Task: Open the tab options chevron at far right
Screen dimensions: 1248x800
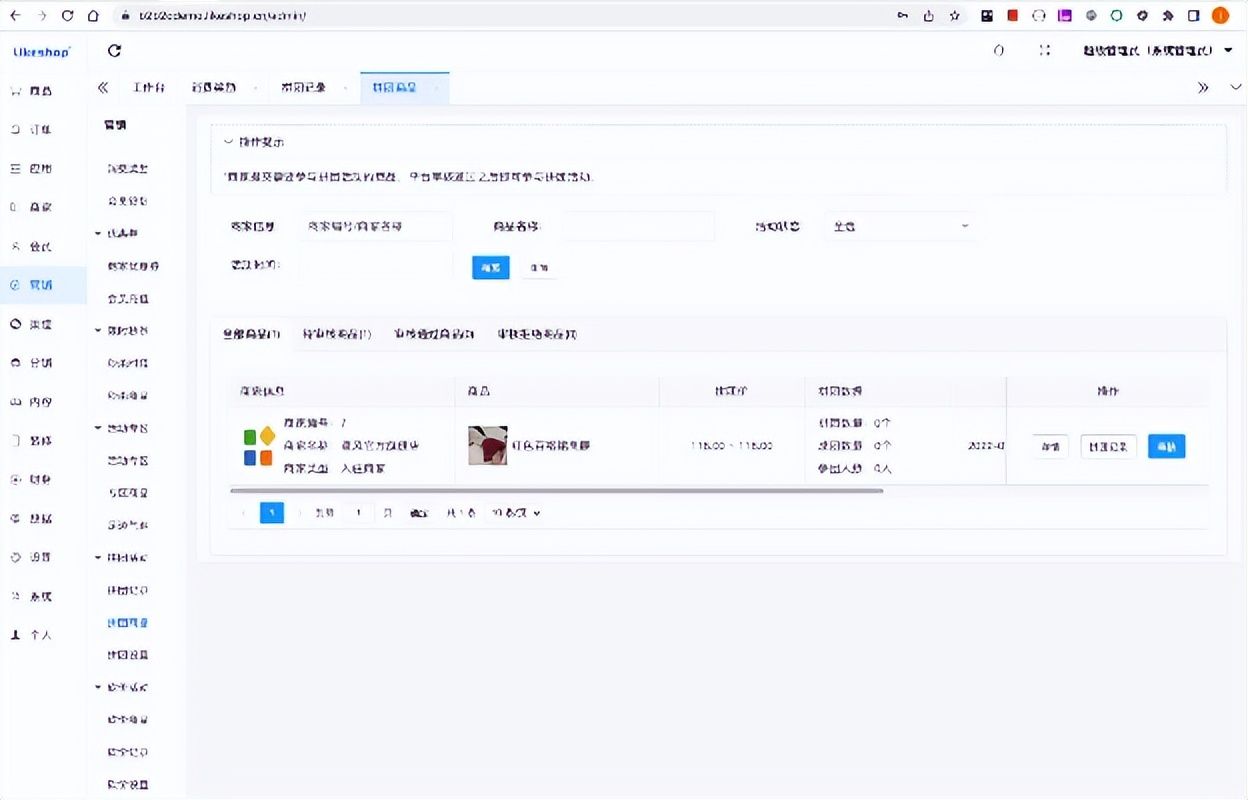Action: [x=1234, y=87]
